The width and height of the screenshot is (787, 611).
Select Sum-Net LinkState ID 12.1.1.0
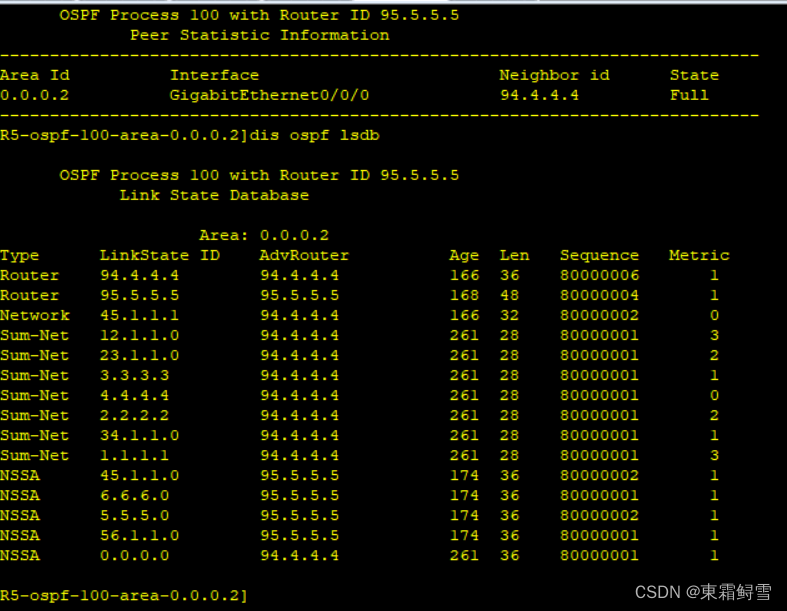tap(139, 335)
